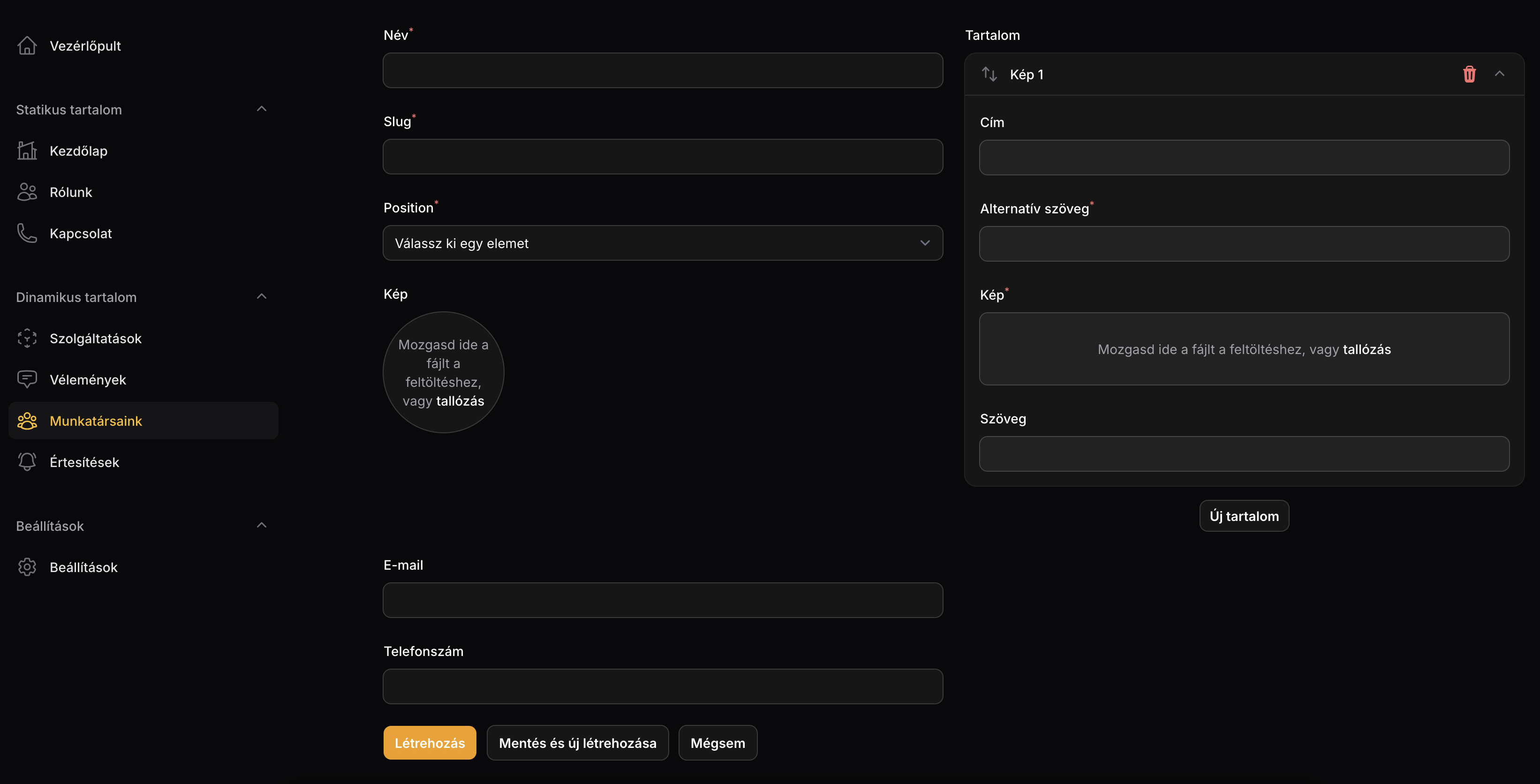Click the Beállítások gear icon
This screenshot has width=1540, height=784.
(27, 567)
